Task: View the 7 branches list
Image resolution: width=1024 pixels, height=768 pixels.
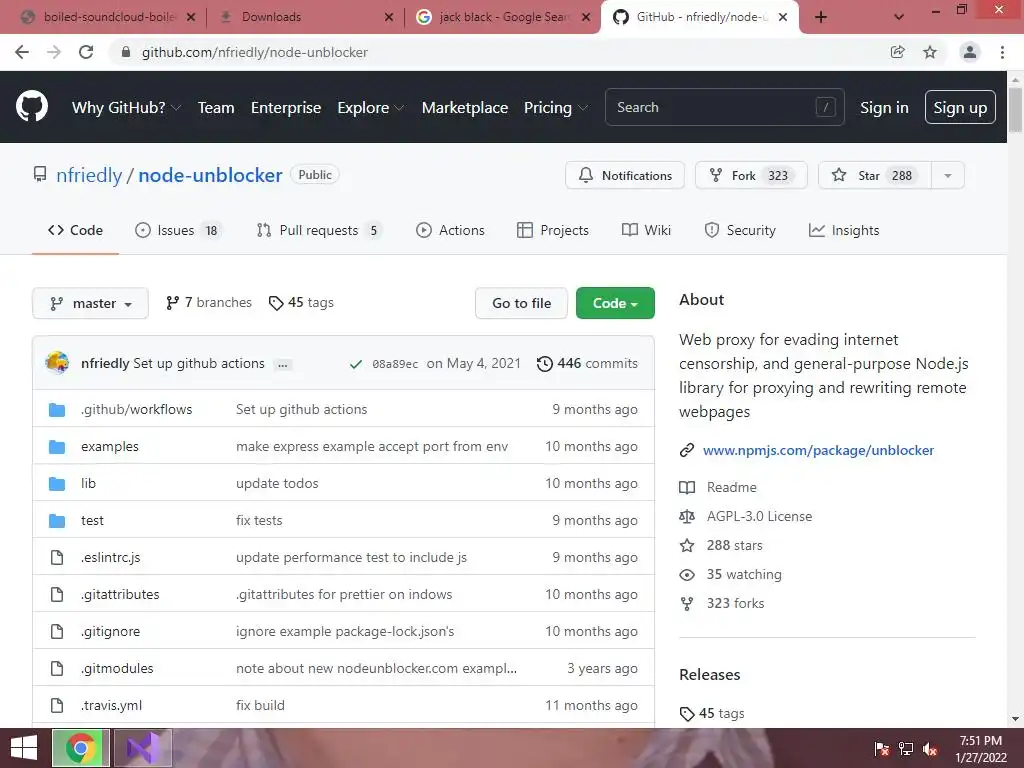Action: [209, 302]
